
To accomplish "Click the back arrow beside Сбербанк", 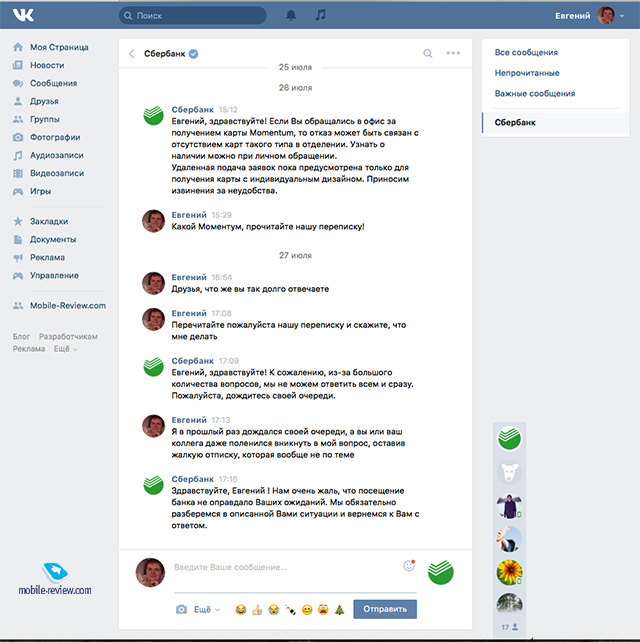I will 131,54.
